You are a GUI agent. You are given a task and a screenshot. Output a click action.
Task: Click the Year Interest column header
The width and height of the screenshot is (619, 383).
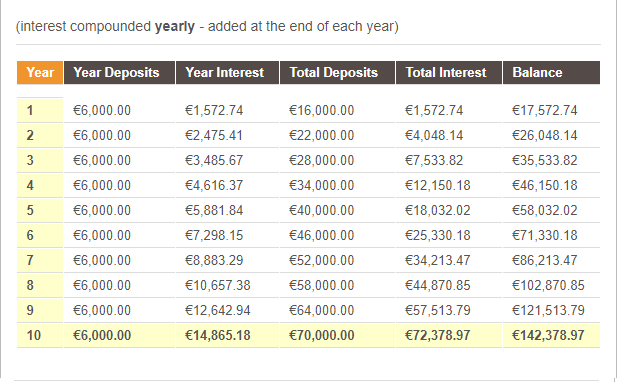pyautogui.click(x=227, y=73)
